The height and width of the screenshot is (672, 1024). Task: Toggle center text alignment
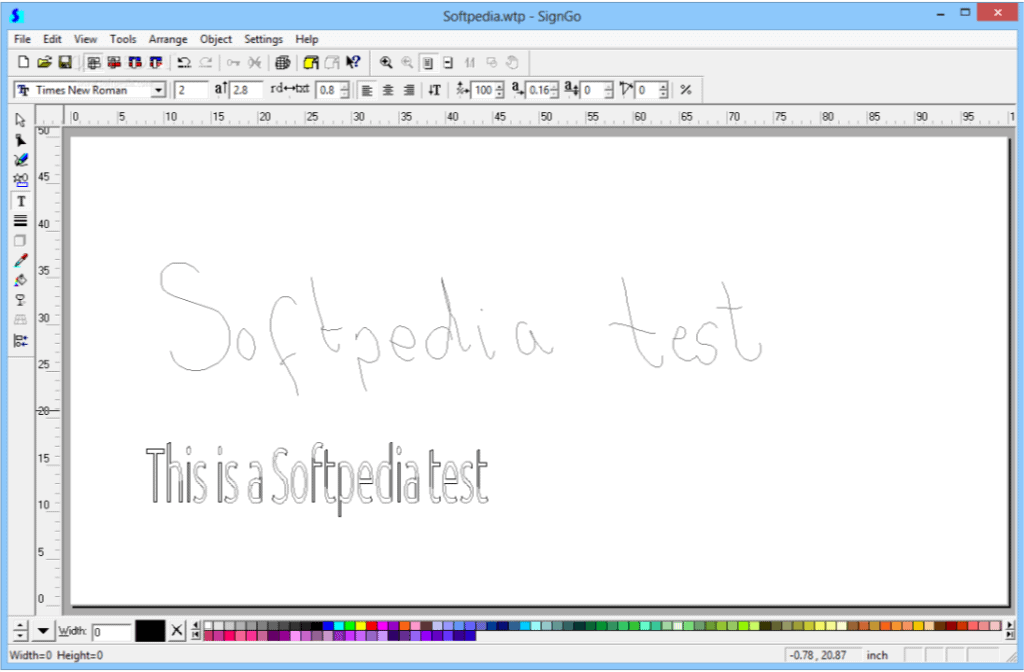[388, 89]
